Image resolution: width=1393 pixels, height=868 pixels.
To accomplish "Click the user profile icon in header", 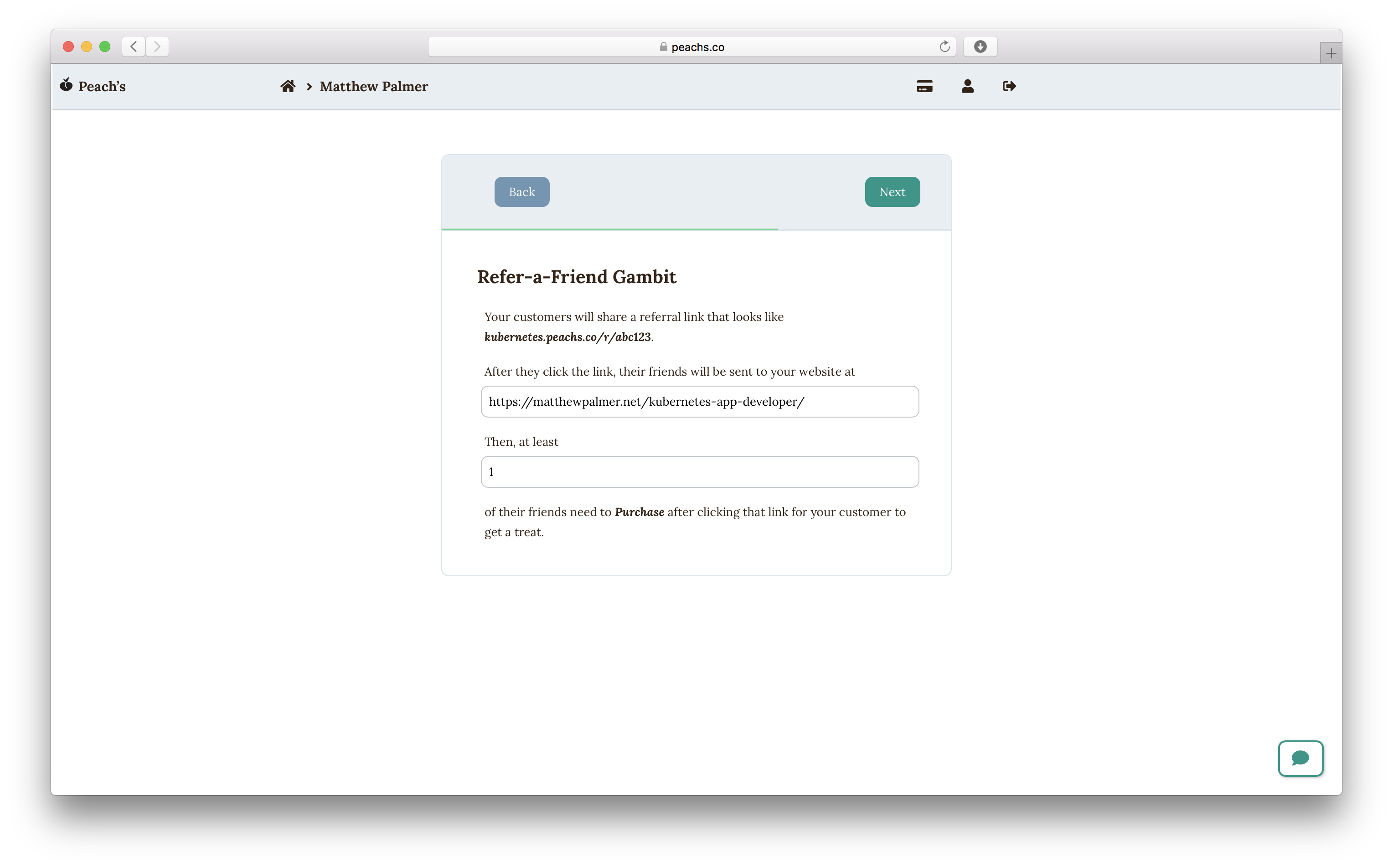I will (x=966, y=86).
